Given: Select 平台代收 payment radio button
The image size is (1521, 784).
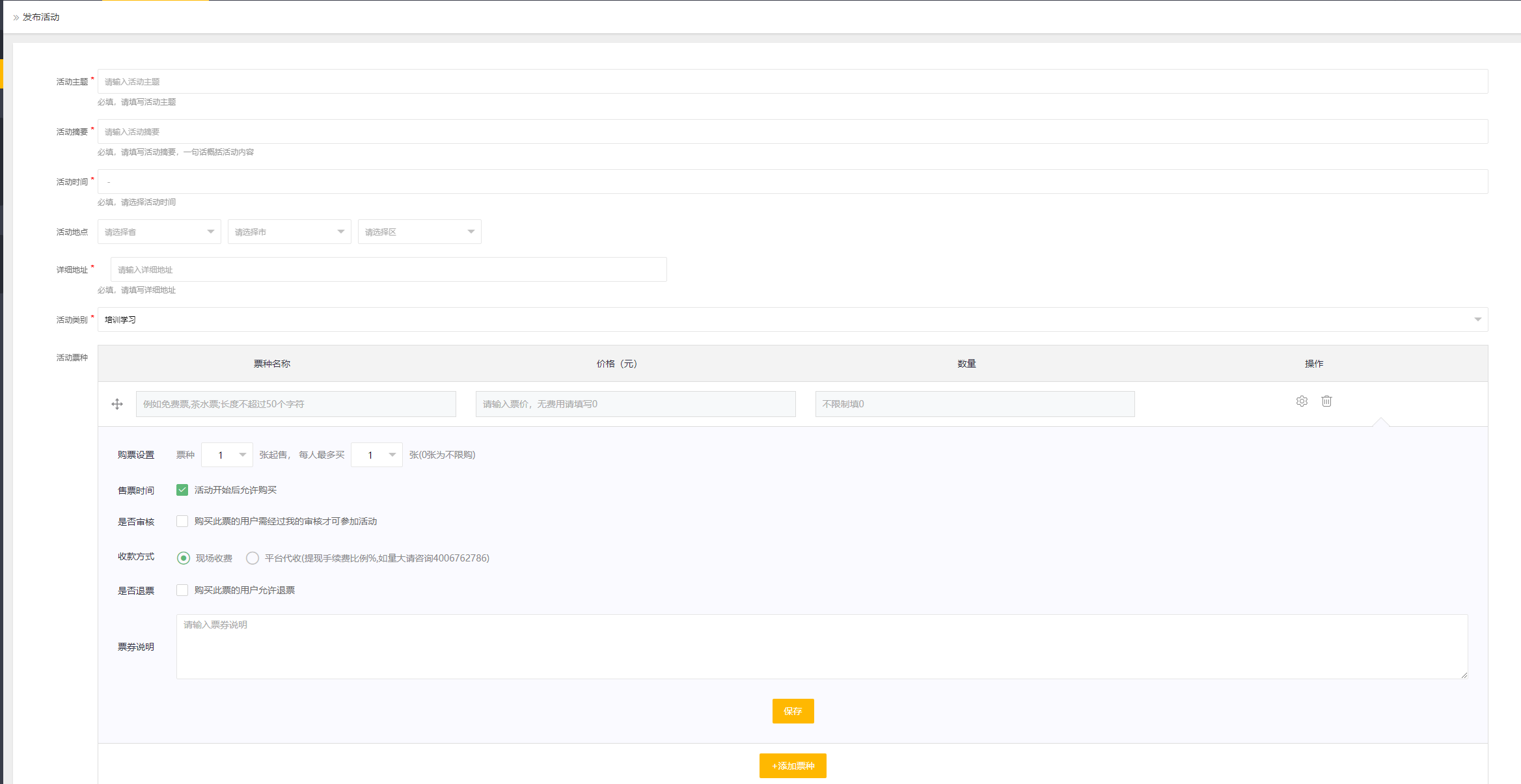Looking at the screenshot, I should pos(253,558).
